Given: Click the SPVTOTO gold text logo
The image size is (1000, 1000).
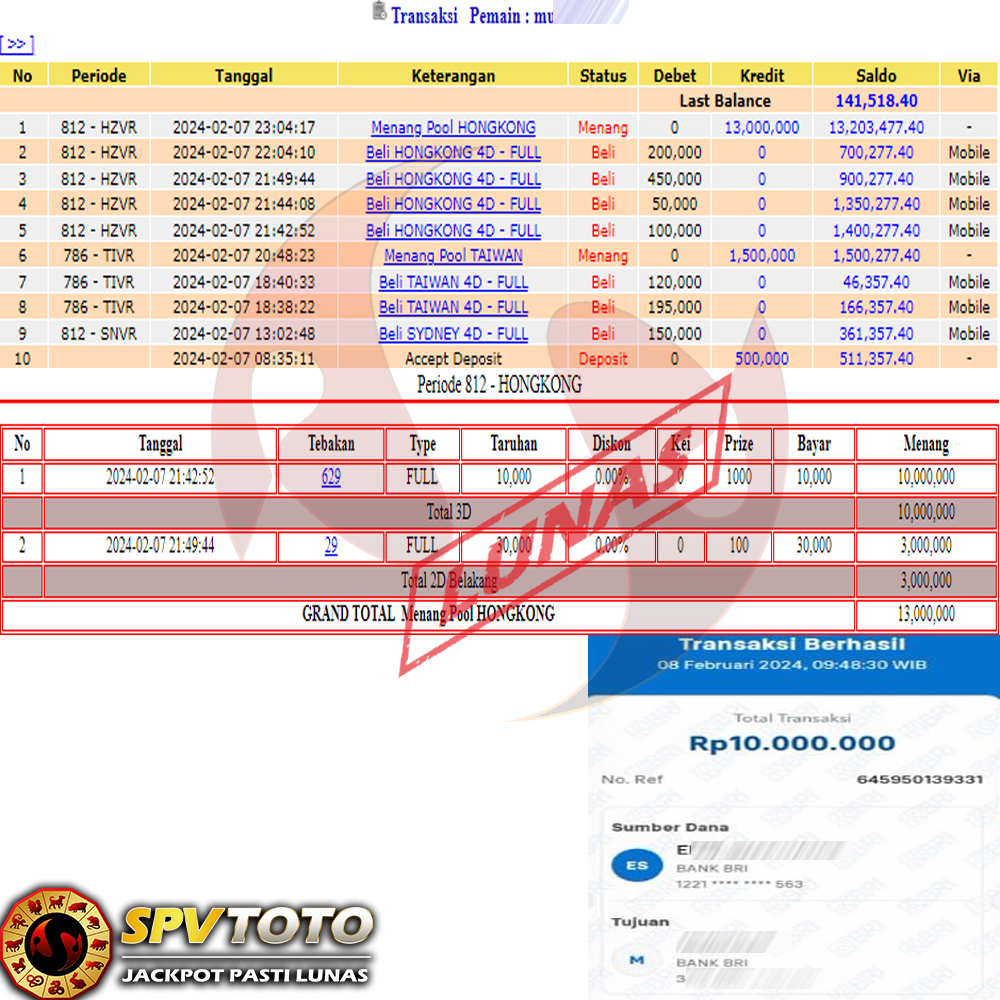Looking at the screenshot, I should [x=246, y=927].
